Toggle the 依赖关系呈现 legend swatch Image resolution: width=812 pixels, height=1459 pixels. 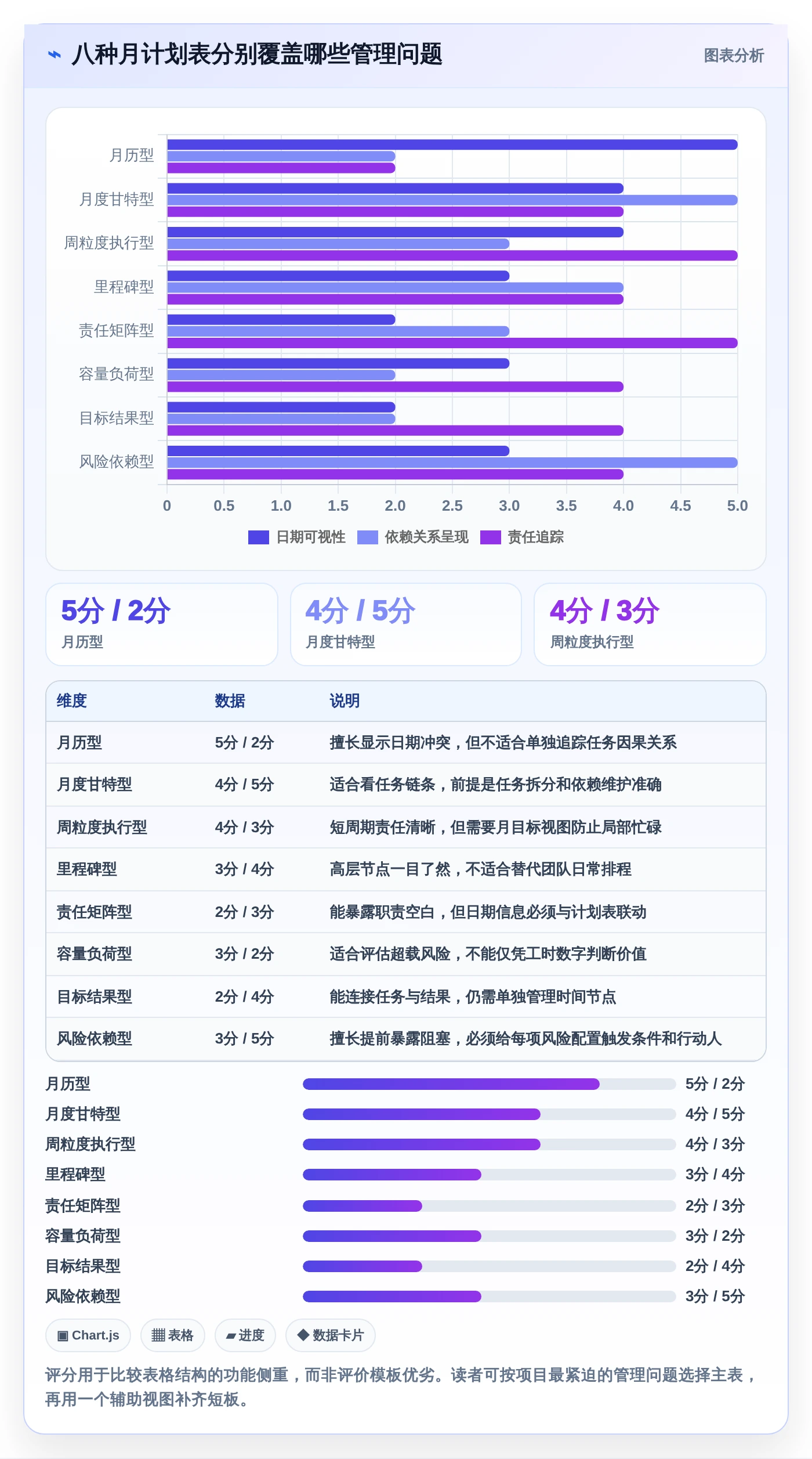pyautogui.click(x=368, y=537)
